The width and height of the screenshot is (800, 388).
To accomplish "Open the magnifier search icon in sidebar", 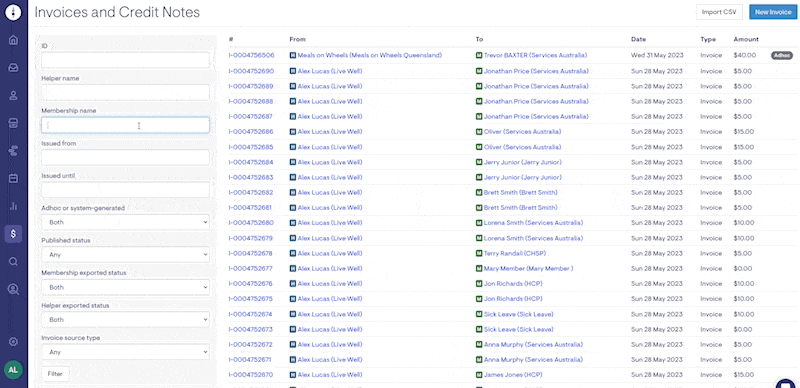I will coord(13,261).
